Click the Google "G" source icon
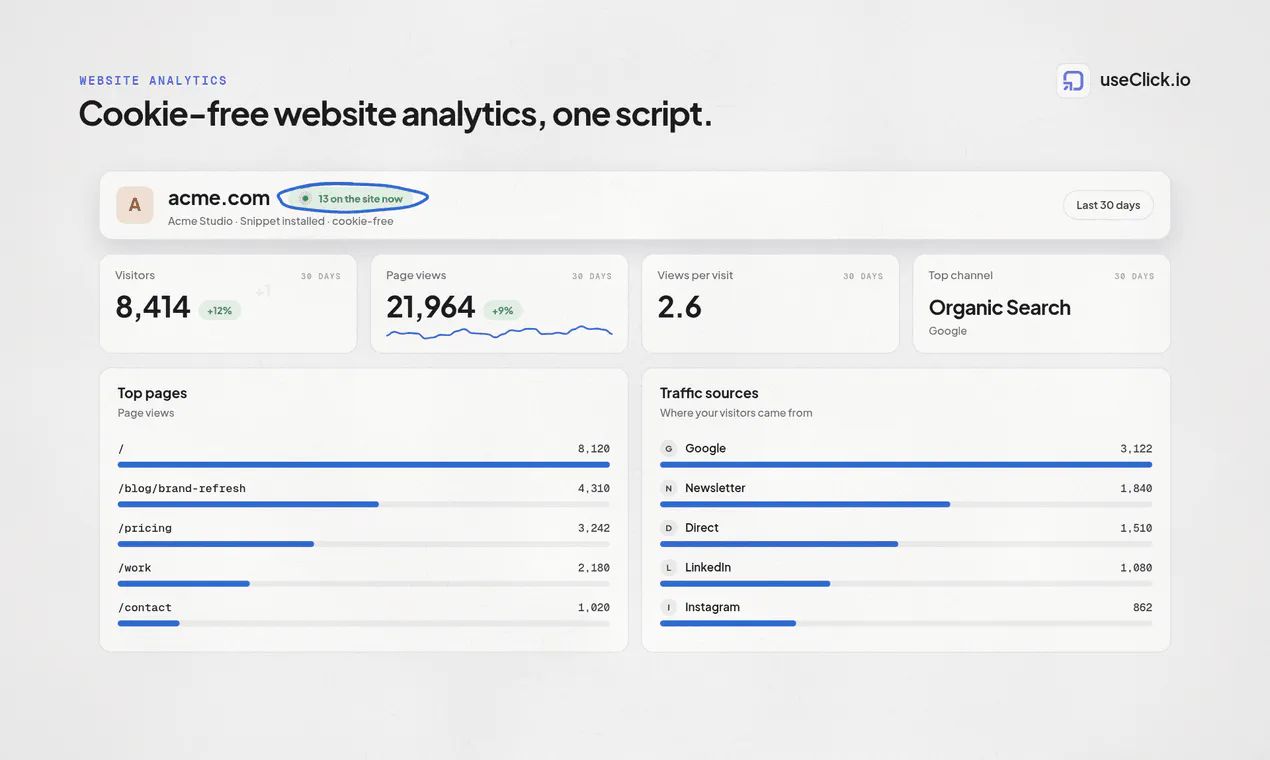Screen dimensions: 1270x760 (x=669, y=449)
